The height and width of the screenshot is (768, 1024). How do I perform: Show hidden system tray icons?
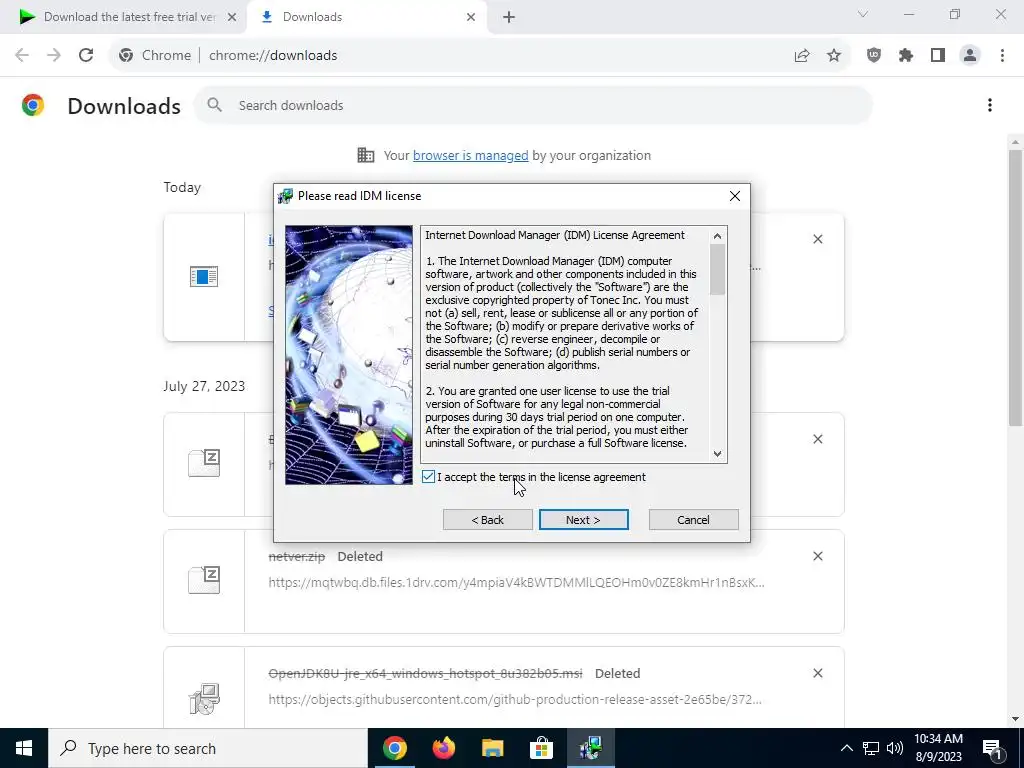pyautogui.click(x=846, y=748)
